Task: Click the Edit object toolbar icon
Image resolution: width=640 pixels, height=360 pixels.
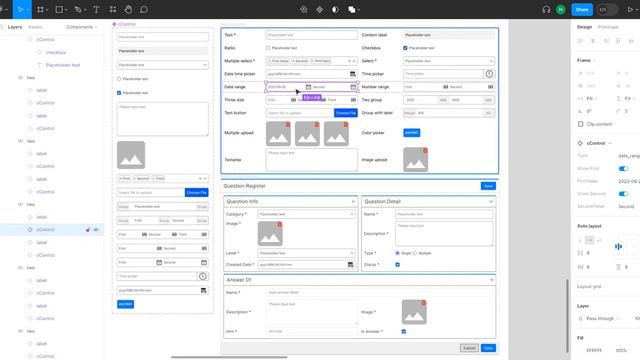Action: point(304,9)
